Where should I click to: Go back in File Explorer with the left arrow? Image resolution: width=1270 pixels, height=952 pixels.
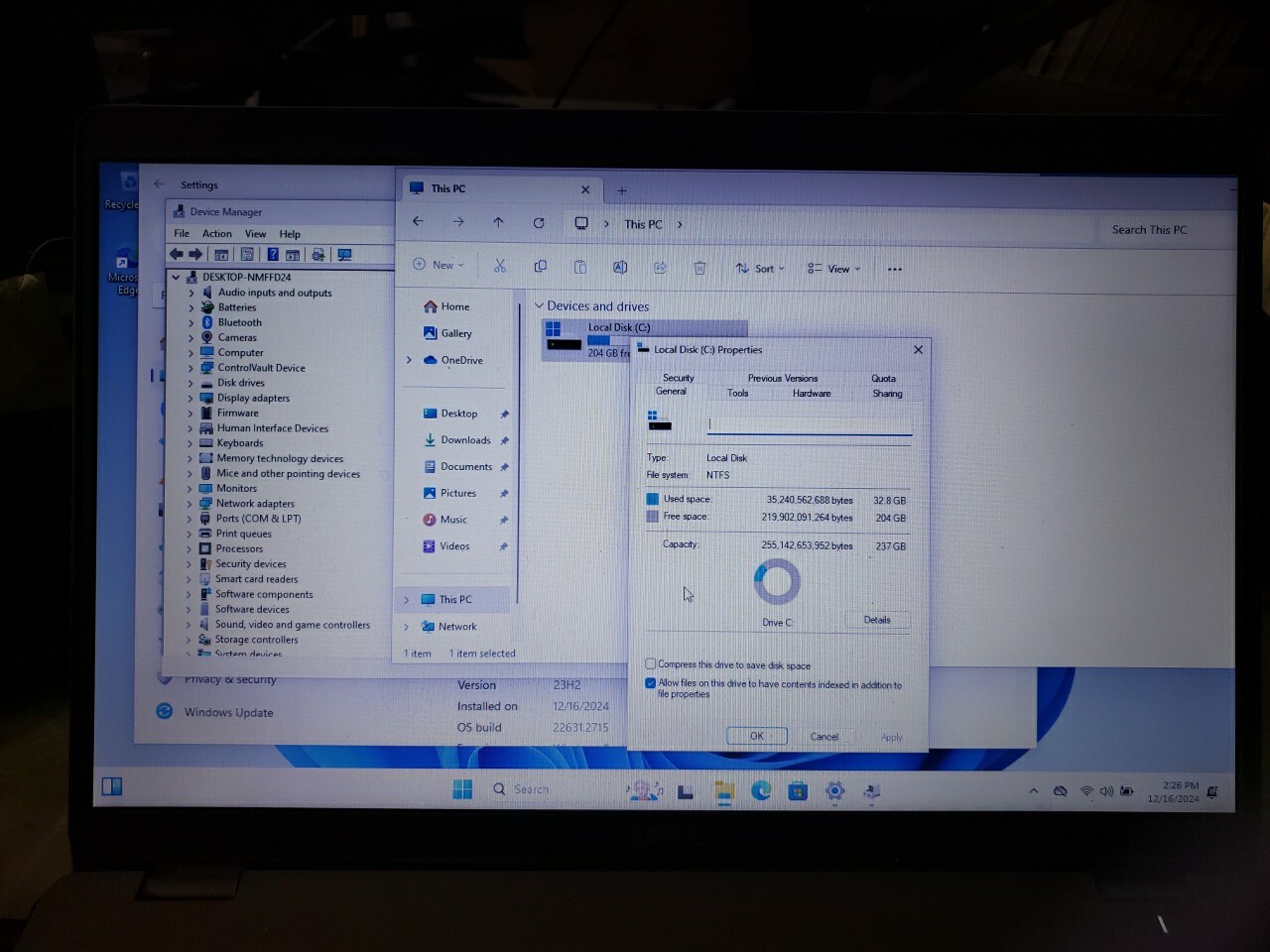(x=418, y=221)
